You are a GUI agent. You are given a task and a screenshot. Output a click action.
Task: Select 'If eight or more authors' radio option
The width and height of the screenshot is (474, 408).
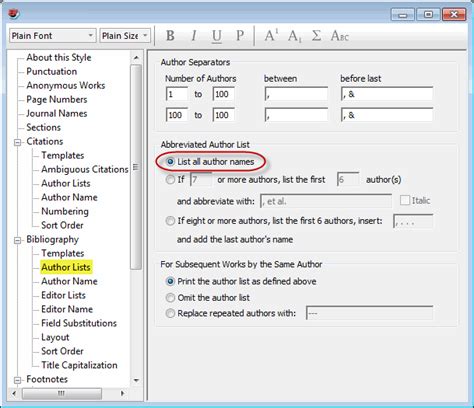point(170,221)
